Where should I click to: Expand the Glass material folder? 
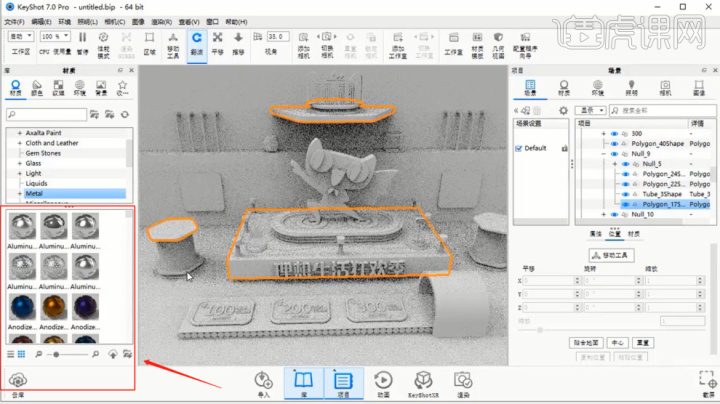[20, 163]
